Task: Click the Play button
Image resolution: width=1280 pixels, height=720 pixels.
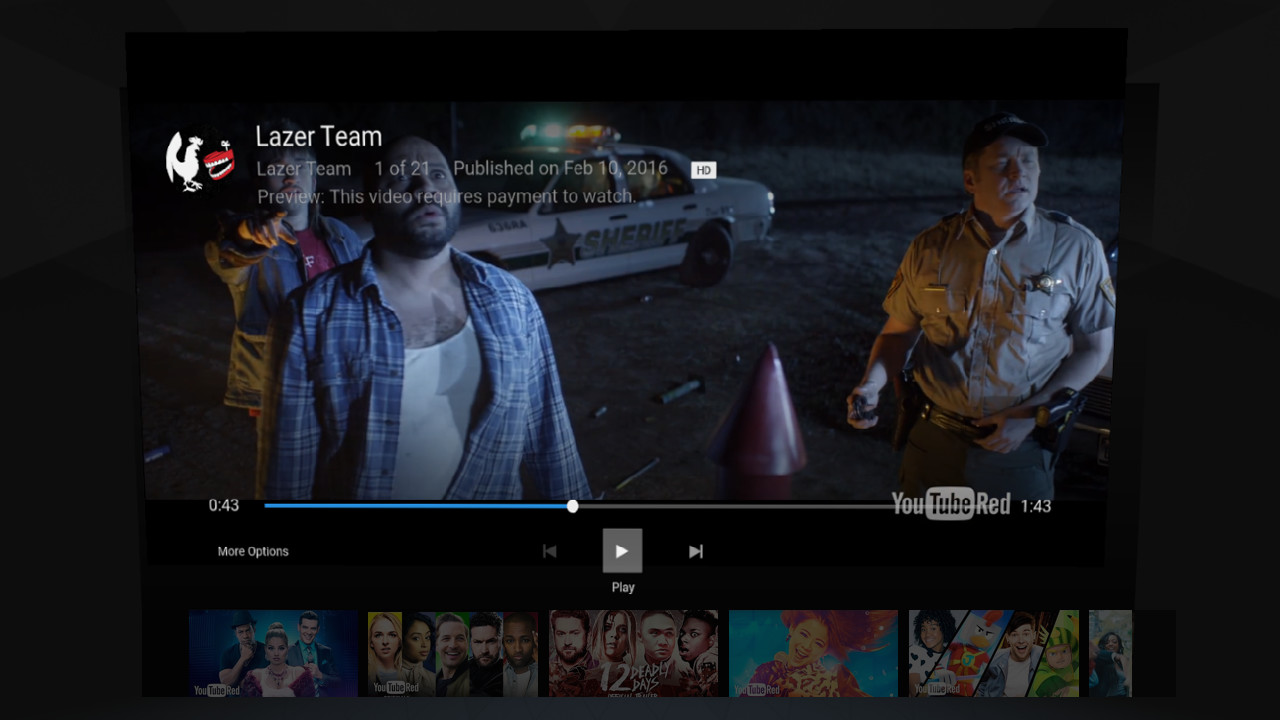Action: 622,551
